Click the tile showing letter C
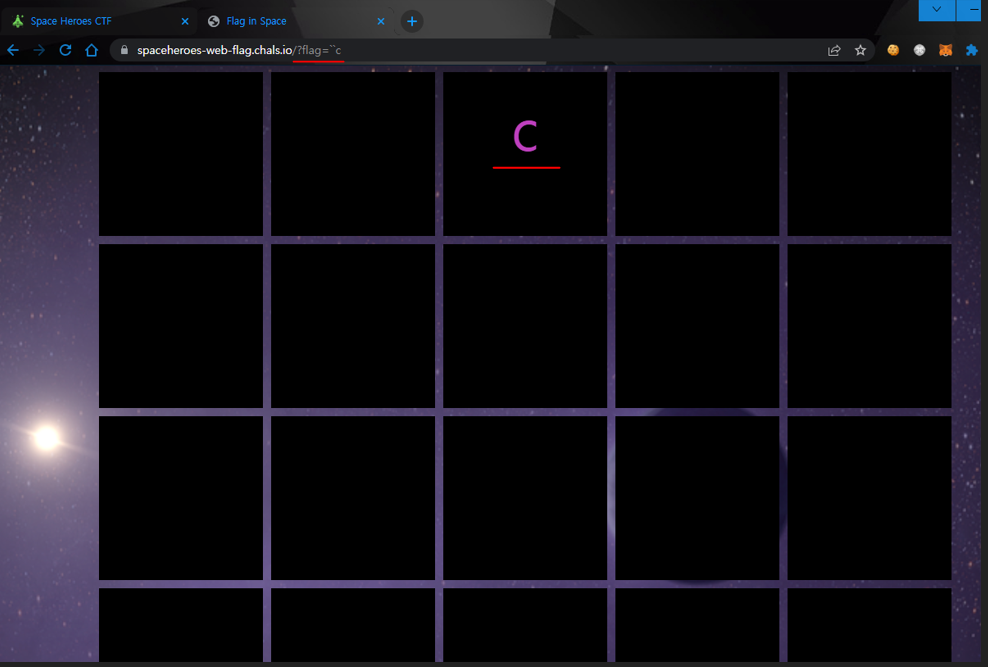The height and width of the screenshot is (667, 988). tap(525, 154)
